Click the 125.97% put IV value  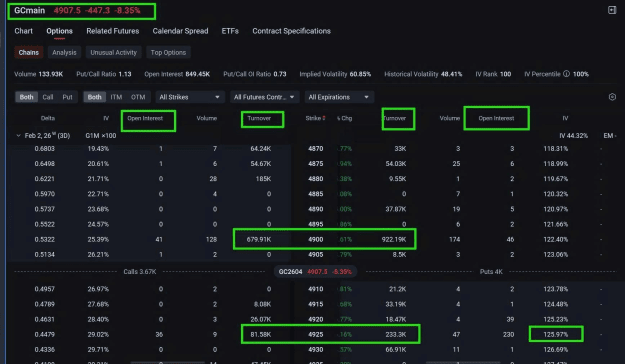click(556, 334)
